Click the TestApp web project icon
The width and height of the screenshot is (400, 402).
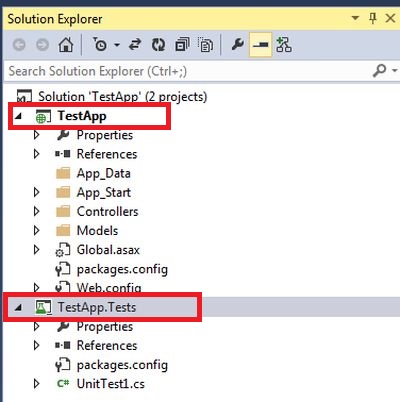[x=43, y=116]
